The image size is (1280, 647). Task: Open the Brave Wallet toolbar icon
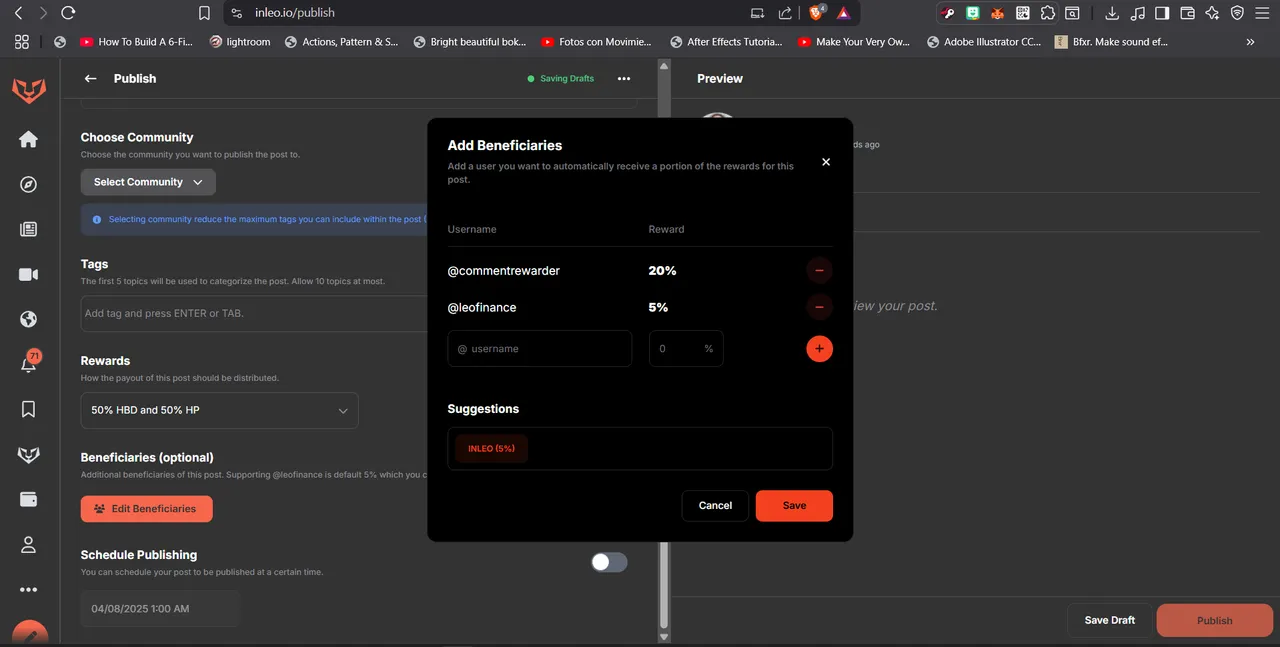1188,13
